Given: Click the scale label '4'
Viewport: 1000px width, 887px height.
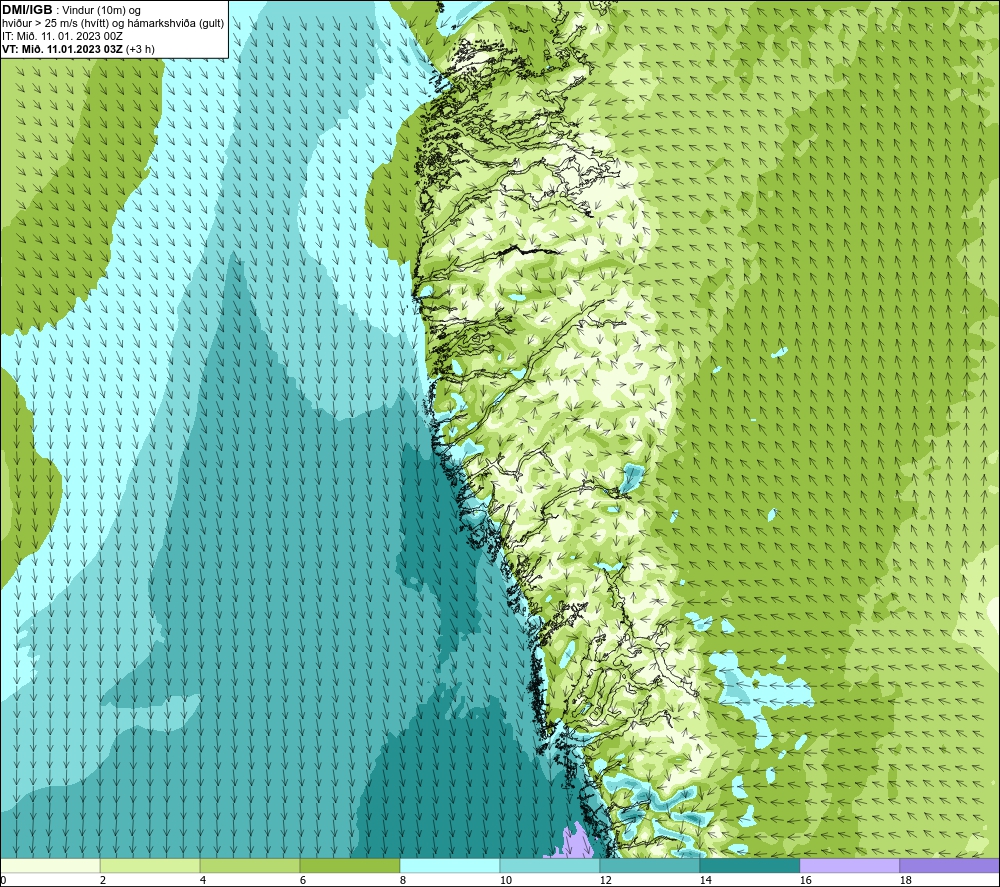Looking at the screenshot, I should pos(203,881).
